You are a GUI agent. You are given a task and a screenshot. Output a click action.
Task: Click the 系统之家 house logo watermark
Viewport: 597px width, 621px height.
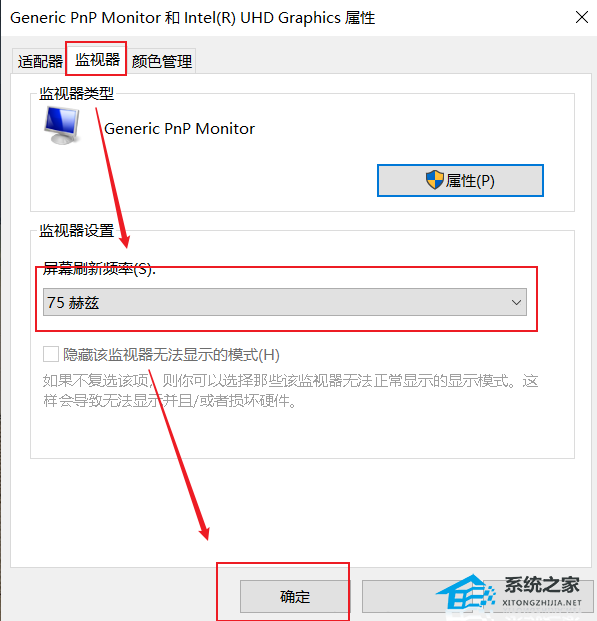[x=466, y=593]
